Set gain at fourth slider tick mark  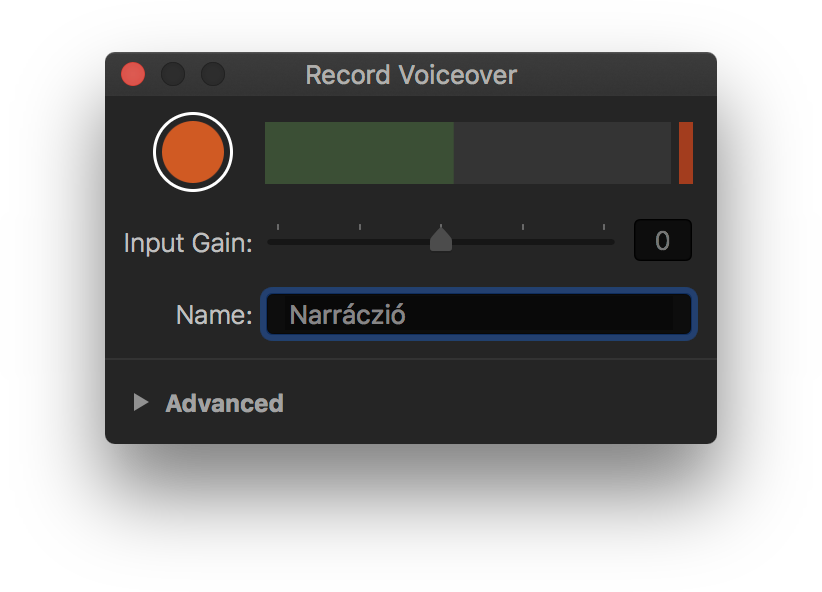523,240
